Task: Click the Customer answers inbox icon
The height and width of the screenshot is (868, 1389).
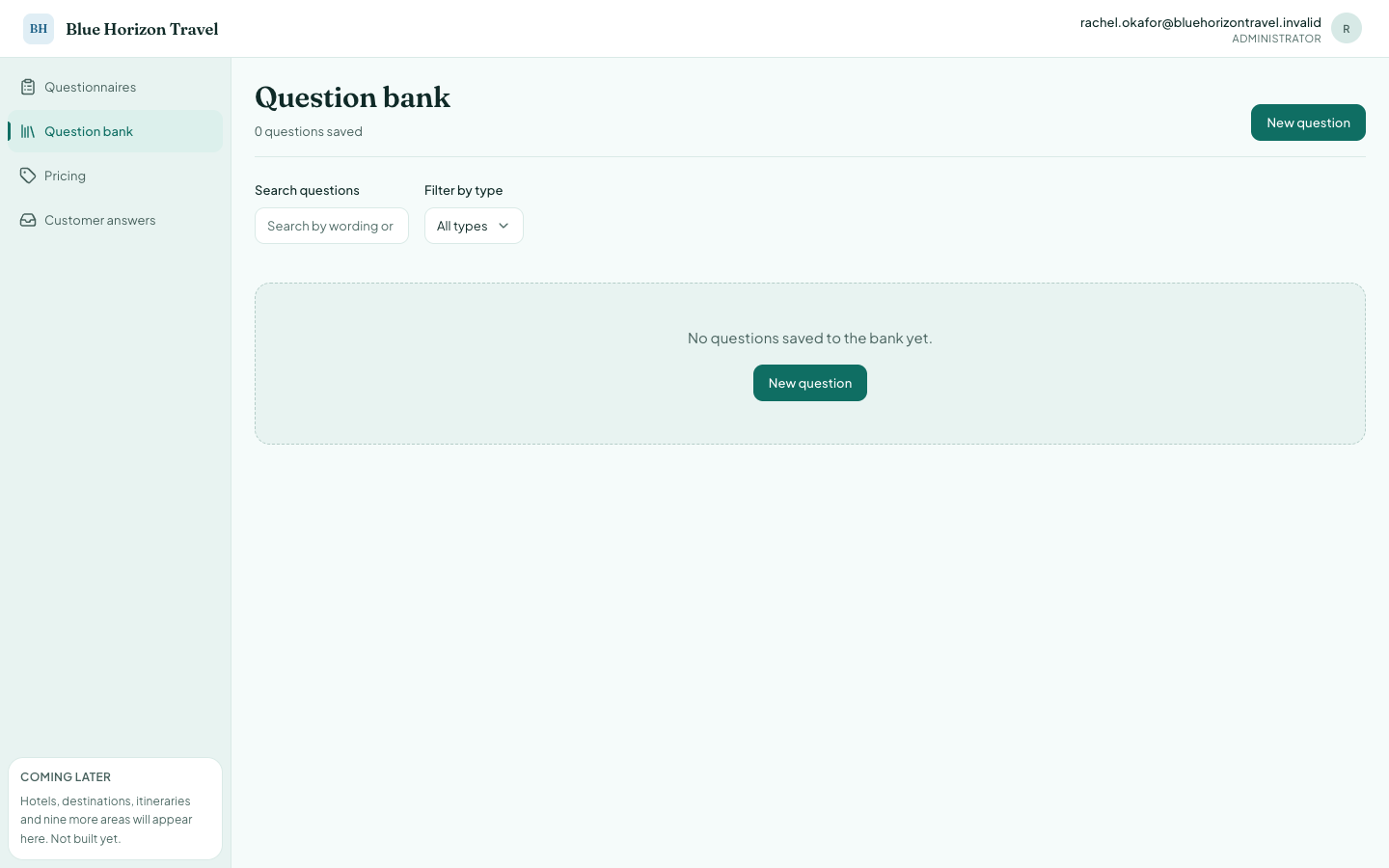Action: click(28, 220)
